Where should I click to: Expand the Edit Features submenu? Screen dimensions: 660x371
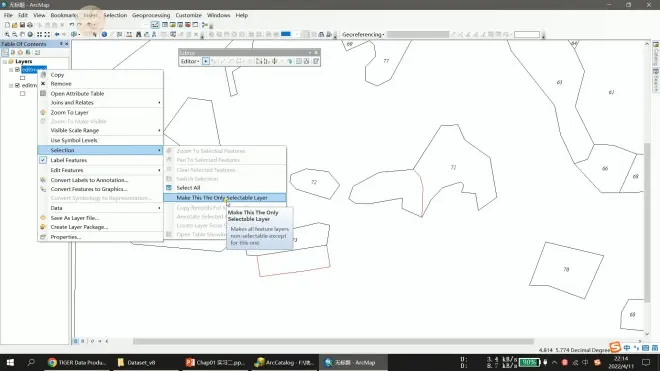pyautogui.click(x=101, y=170)
